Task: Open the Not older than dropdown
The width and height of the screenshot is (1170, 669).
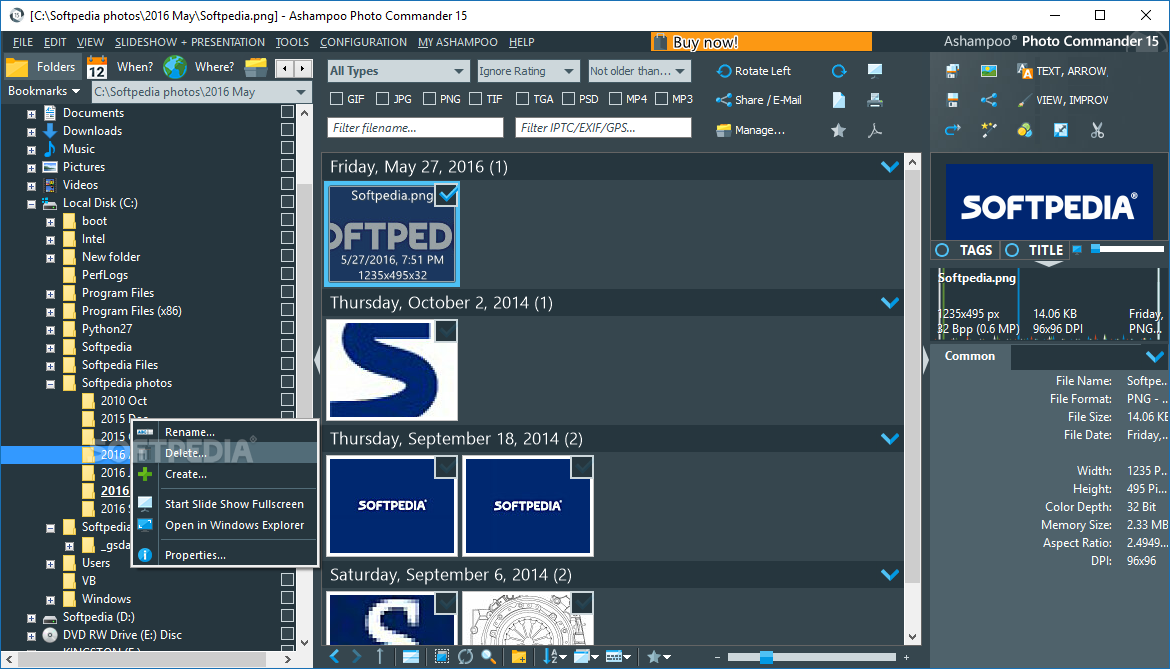Action: 639,71
